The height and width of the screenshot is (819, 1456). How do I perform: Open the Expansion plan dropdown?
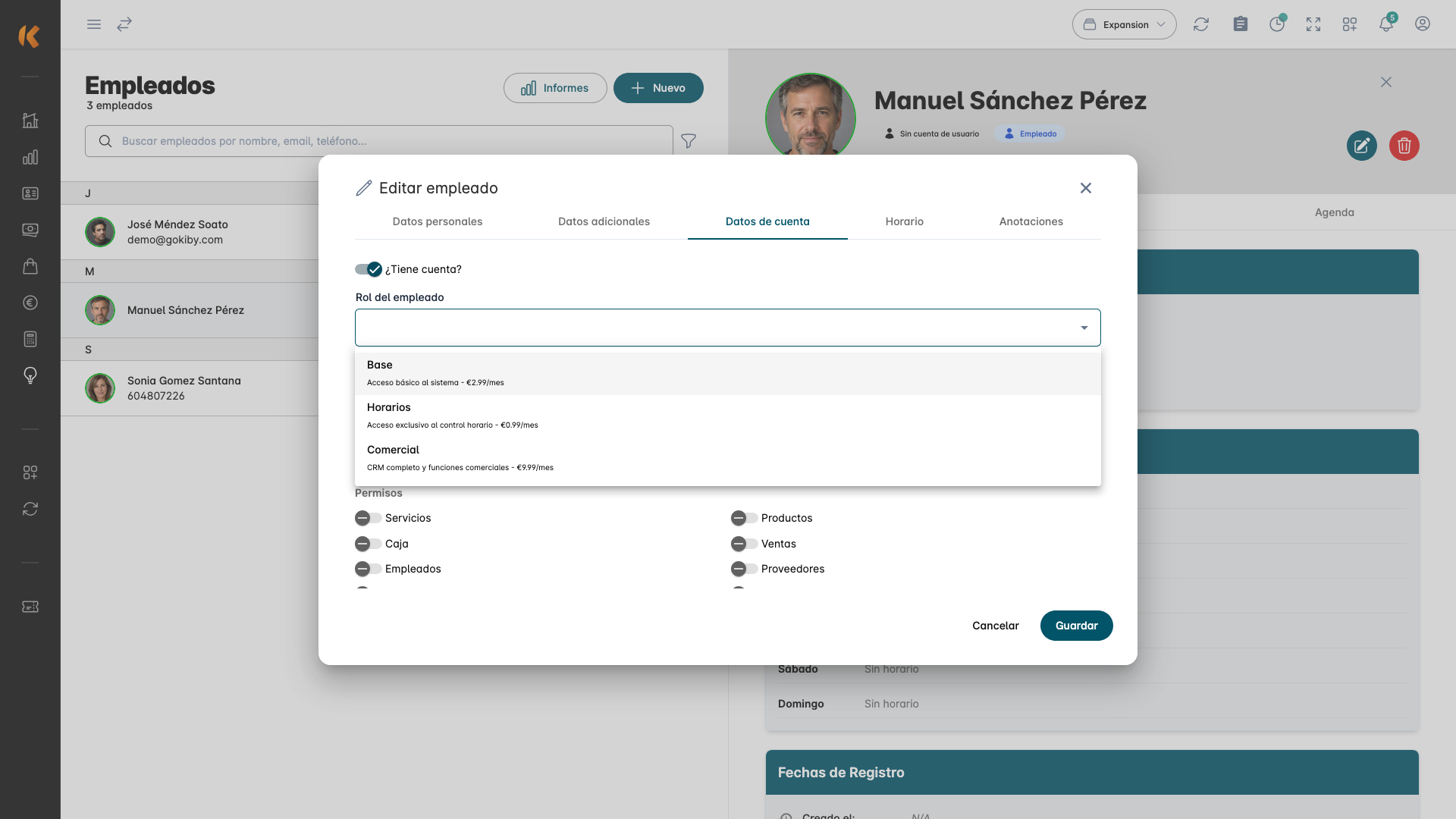pyautogui.click(x=1124, y=24)
